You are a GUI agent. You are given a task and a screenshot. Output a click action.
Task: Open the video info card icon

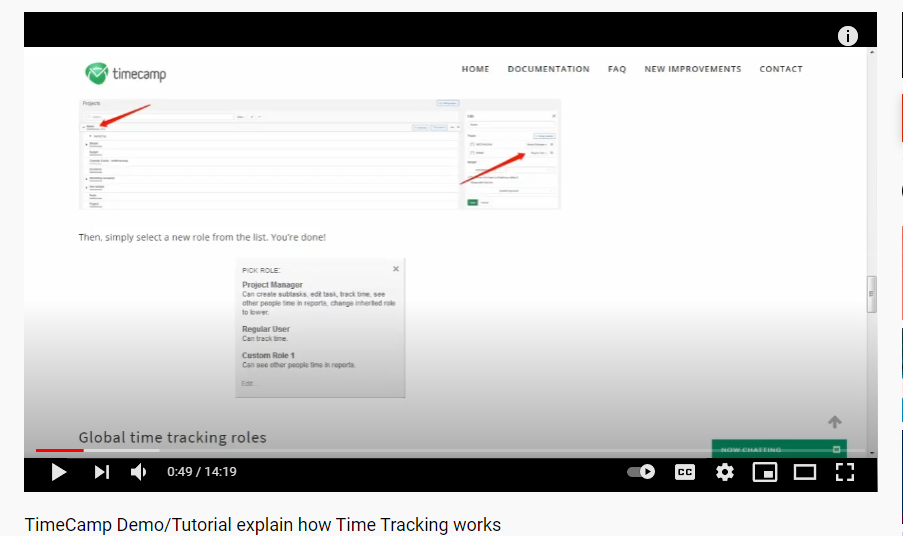pyautogui.click(x=847, y=36)
